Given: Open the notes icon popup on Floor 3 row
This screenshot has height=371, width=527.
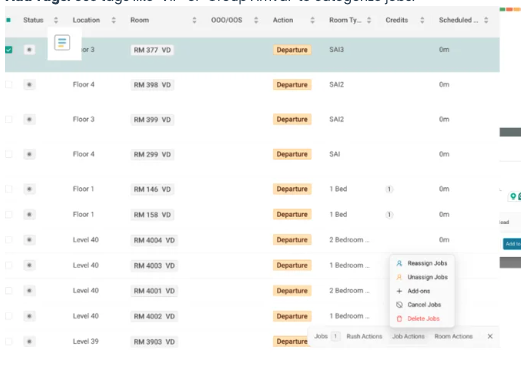Looking at the screenshot, I should (x=62, y=43).
